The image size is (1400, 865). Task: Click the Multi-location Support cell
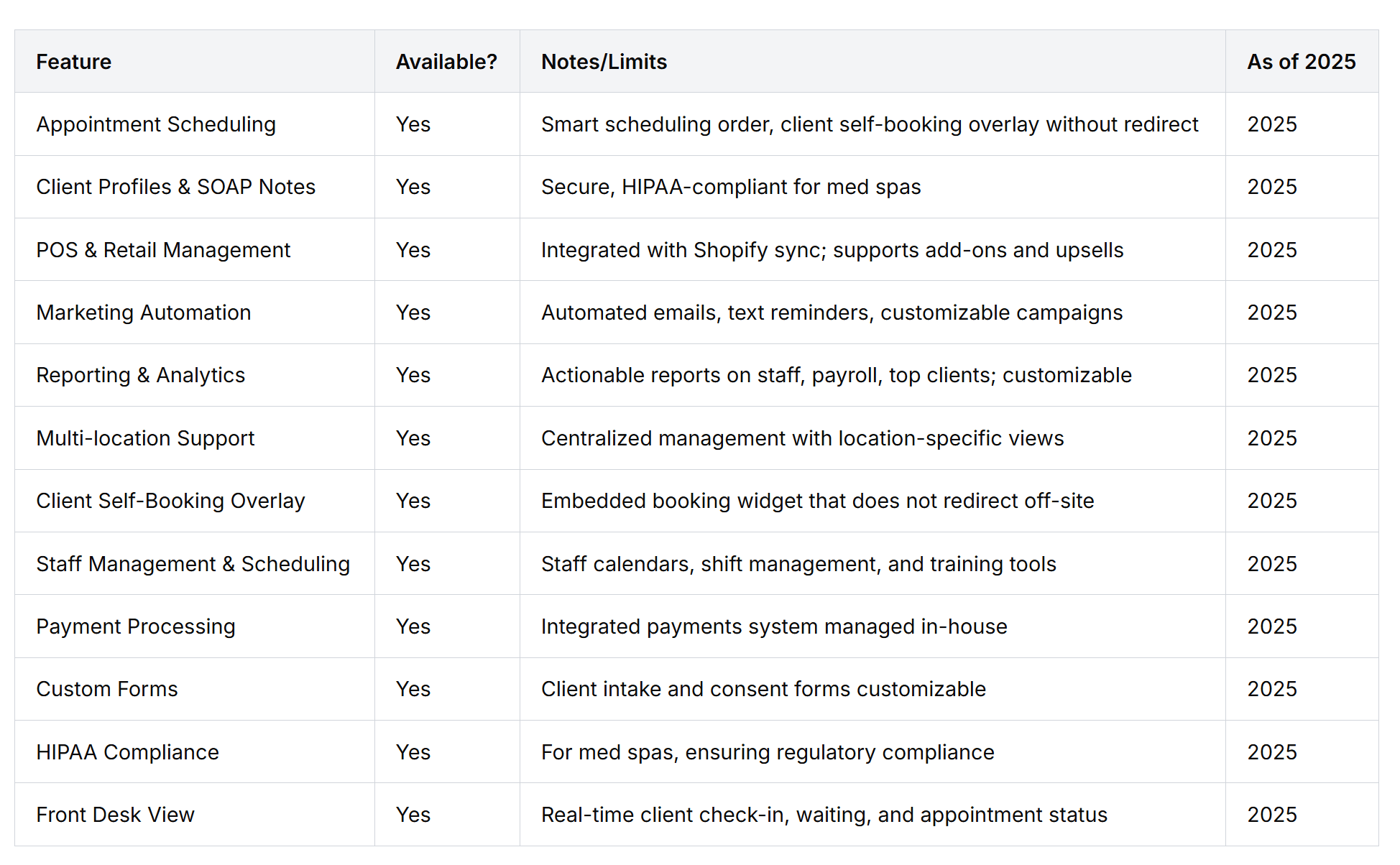(145, 438)
